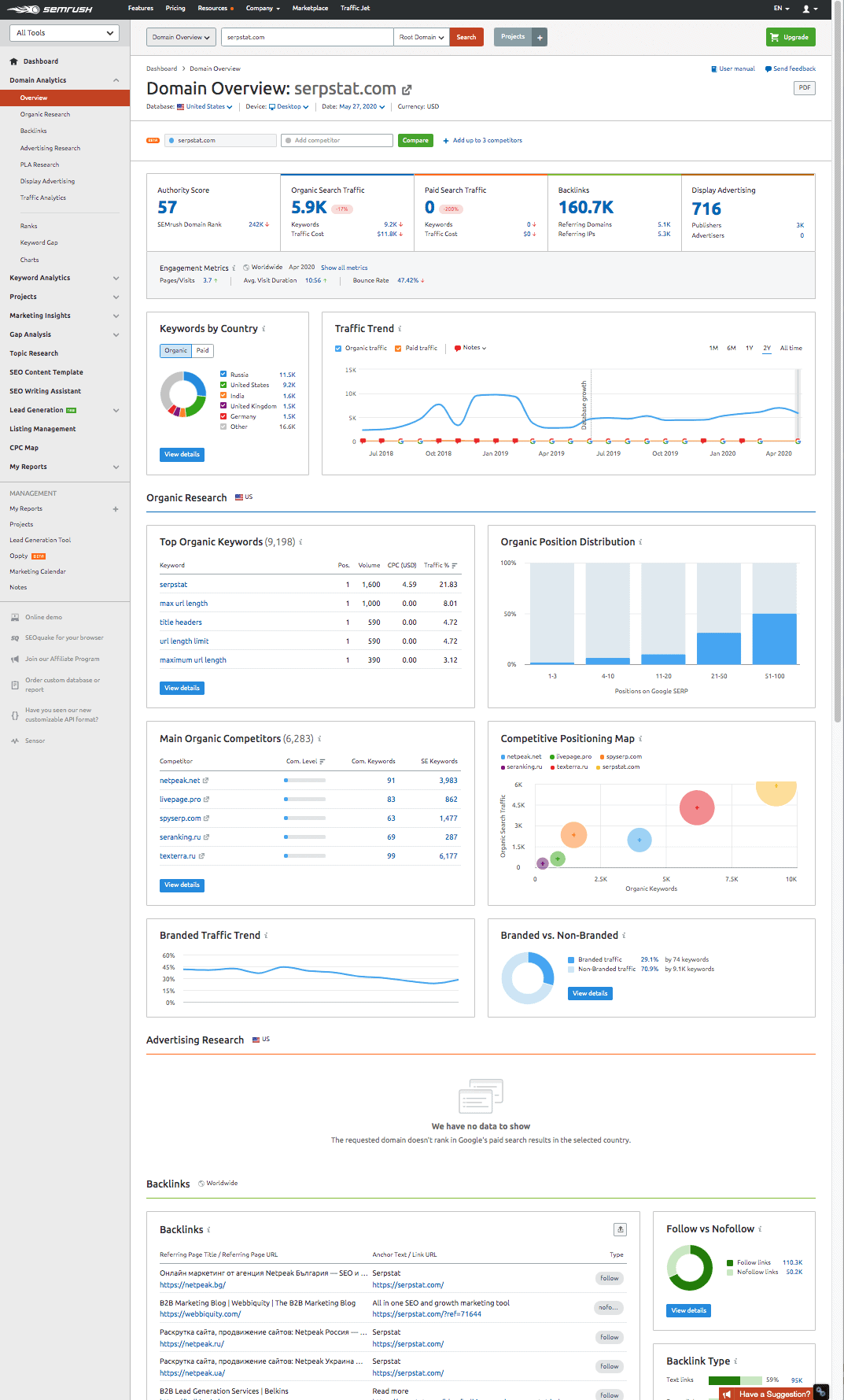Open the Domain Overview dropdown in search bar
Image resolution: width=844 pixels, height=1400 pixels.
[181, 37]
